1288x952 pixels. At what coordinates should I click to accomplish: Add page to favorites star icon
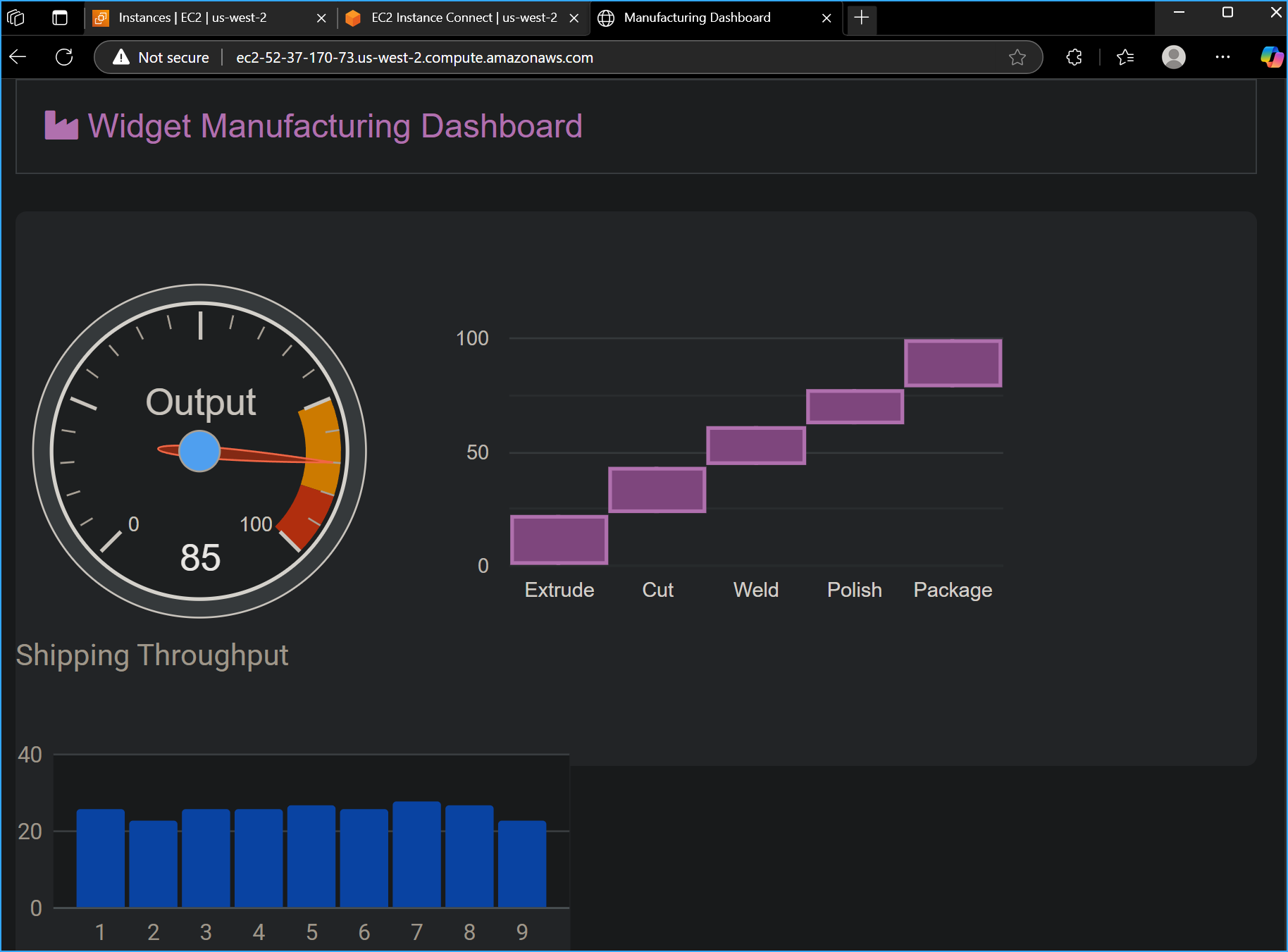coord(1017,57)
